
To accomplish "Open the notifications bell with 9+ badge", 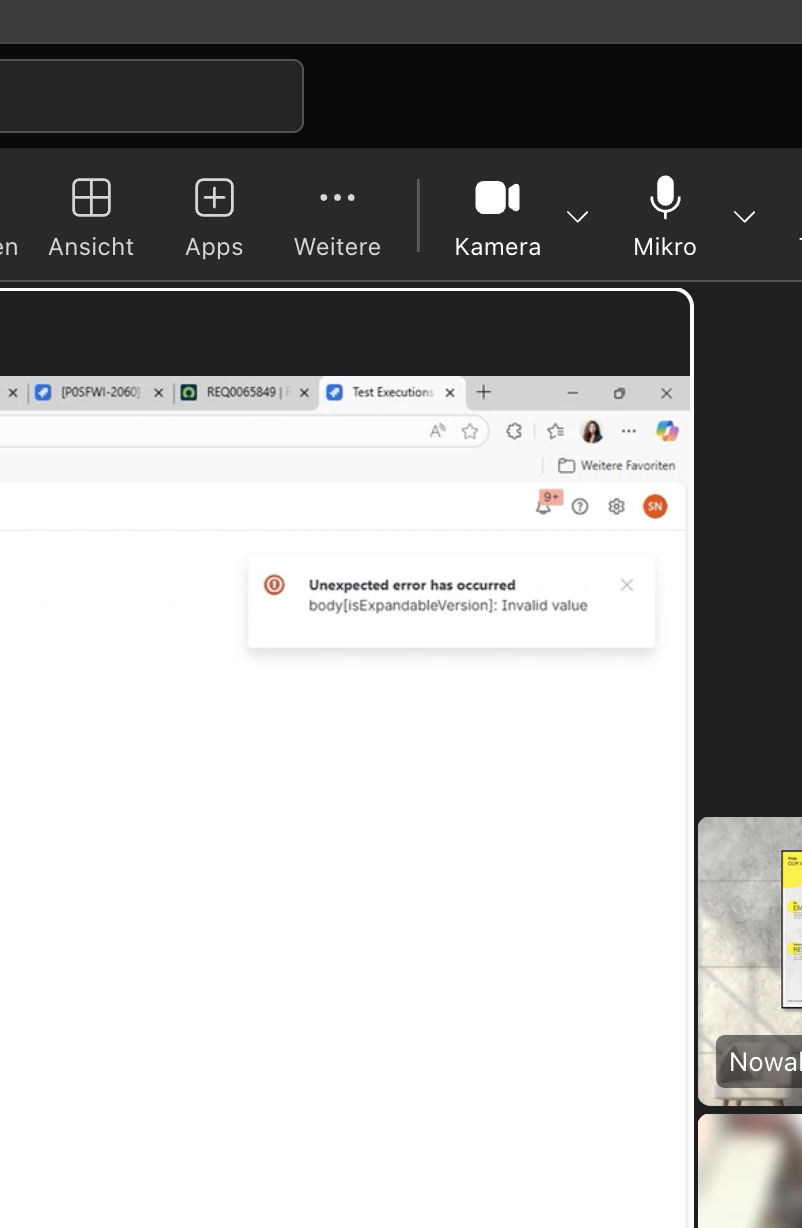I will click(544, 507).
